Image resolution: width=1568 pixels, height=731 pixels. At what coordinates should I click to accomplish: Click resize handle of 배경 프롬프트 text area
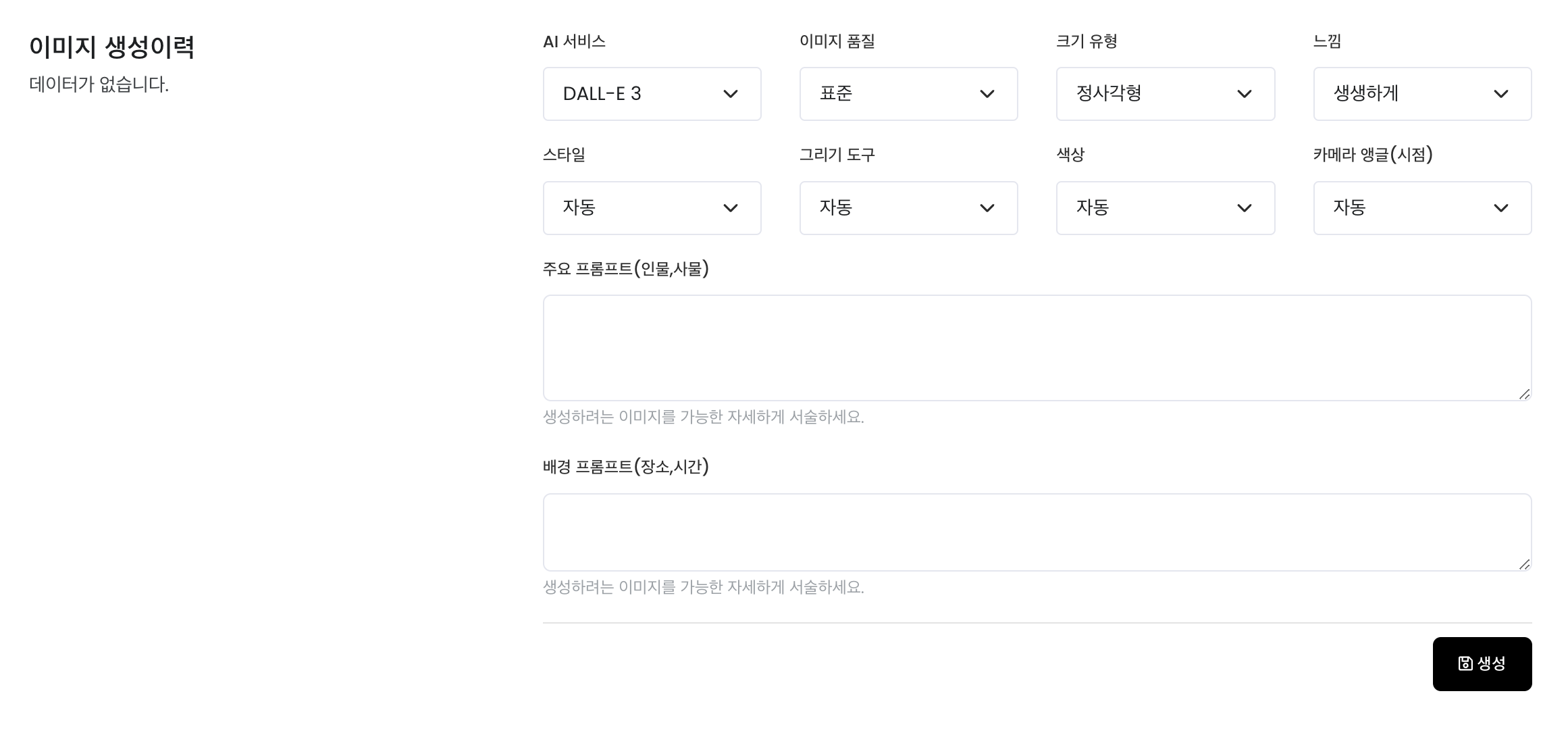pos(1524,564)
